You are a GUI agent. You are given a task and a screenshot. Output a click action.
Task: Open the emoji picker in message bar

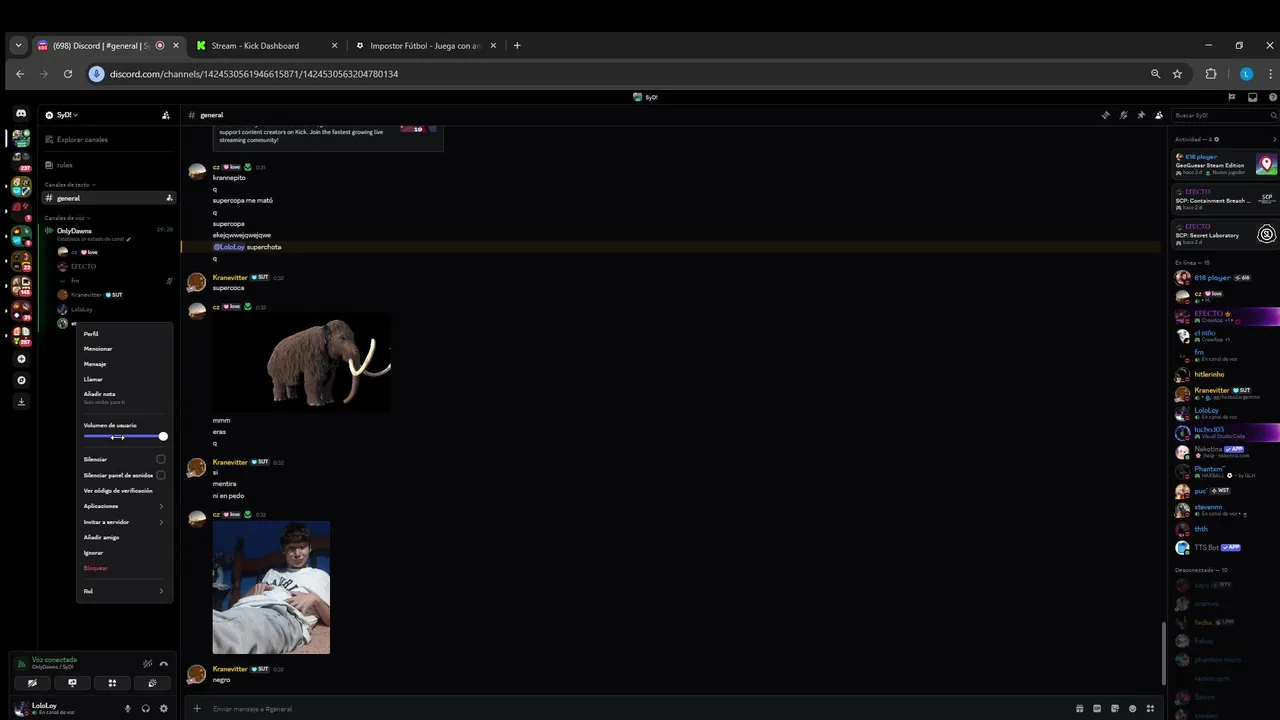click(x=1133, y=708)
